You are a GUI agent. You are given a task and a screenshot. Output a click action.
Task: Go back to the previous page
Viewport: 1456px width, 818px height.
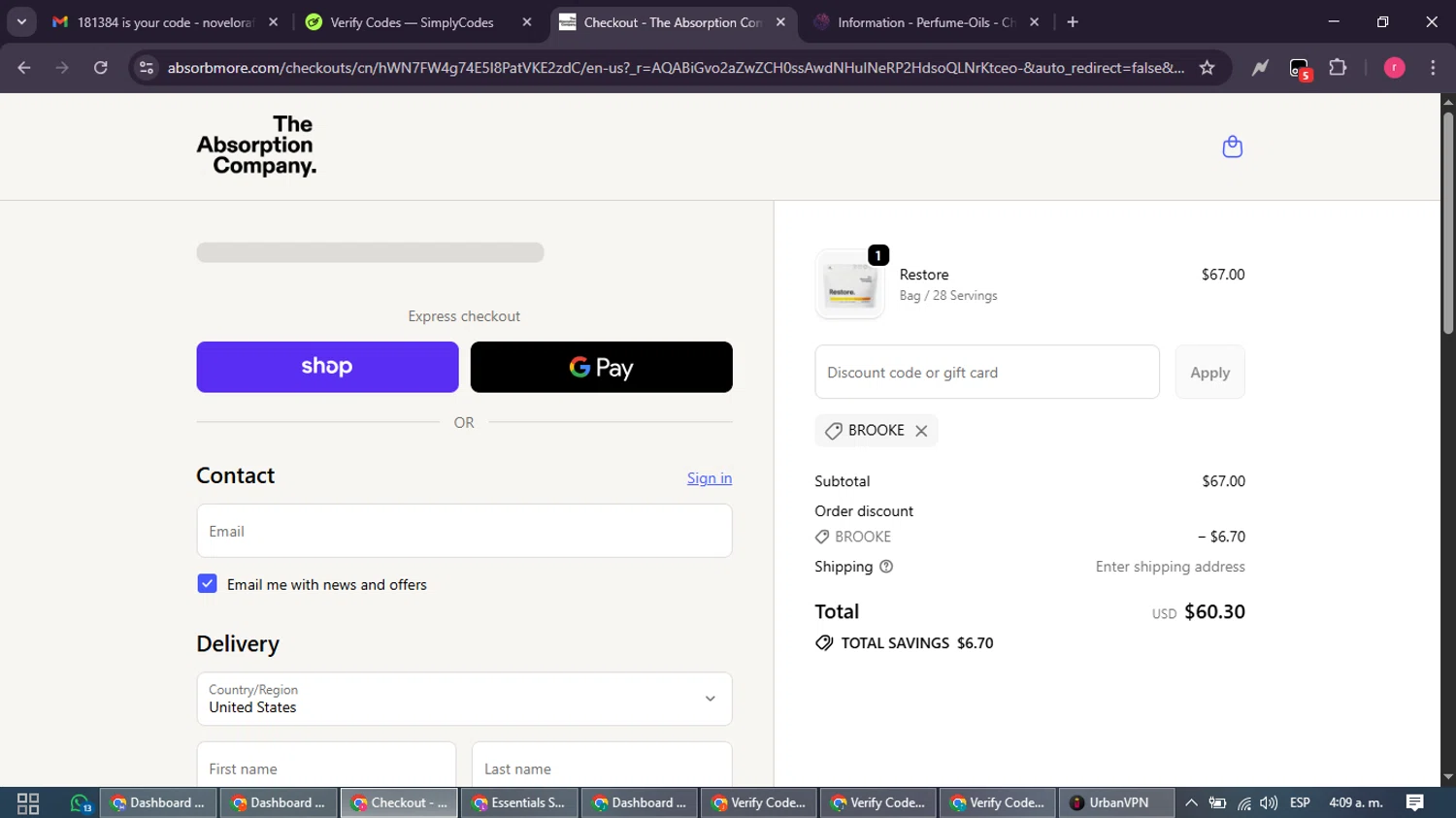coord(24,68)
